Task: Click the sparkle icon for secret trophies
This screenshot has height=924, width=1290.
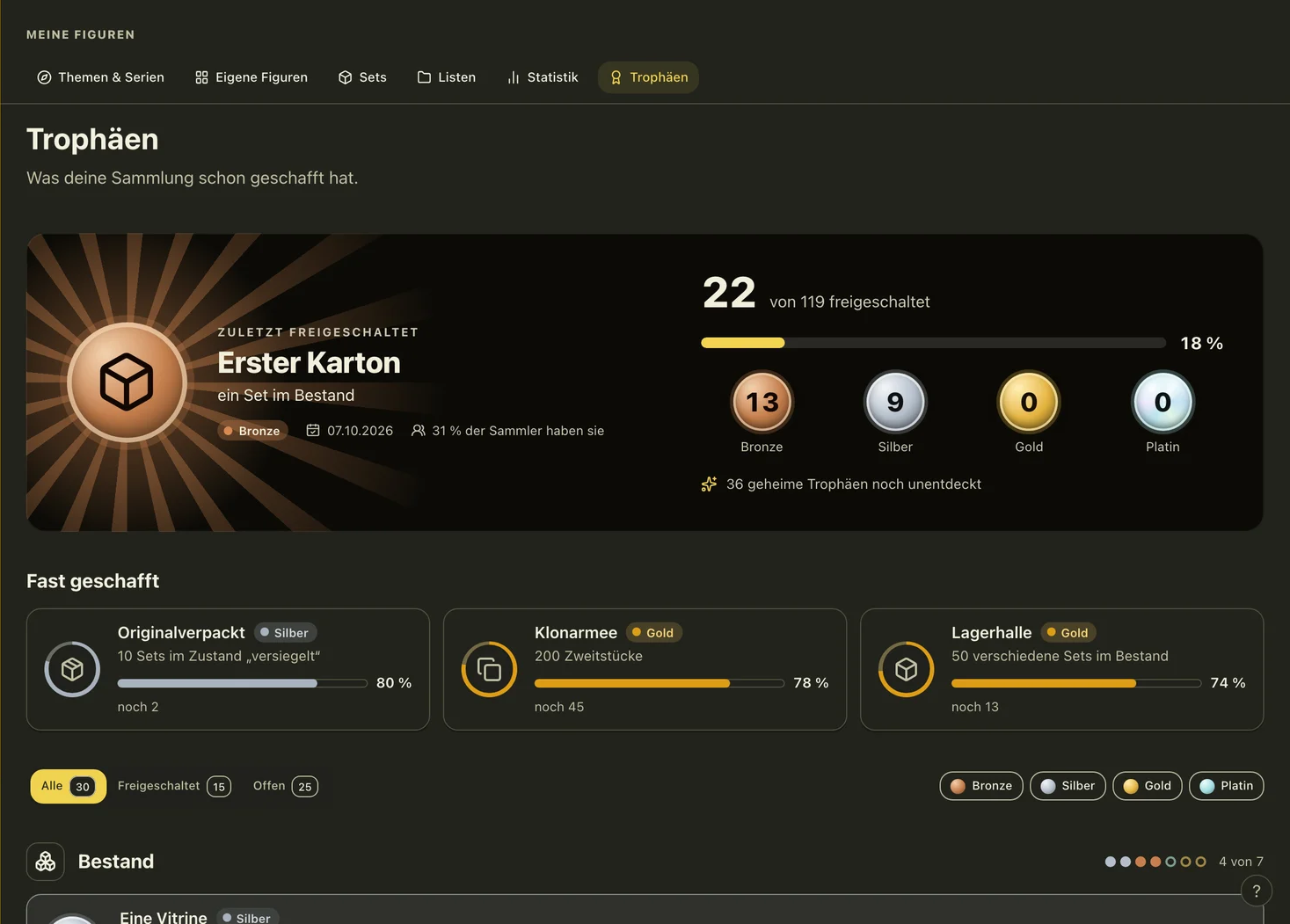Action: click(709, 484)
